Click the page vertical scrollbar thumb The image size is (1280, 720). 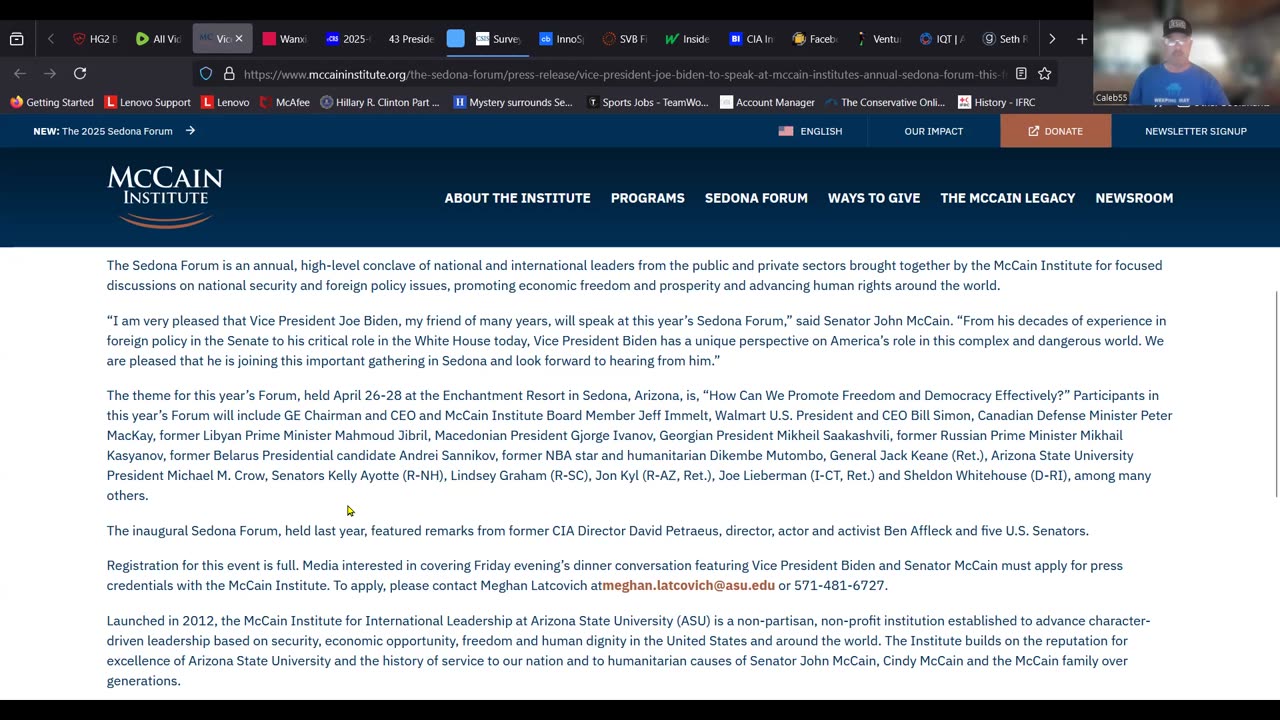tap(1276, 395)
